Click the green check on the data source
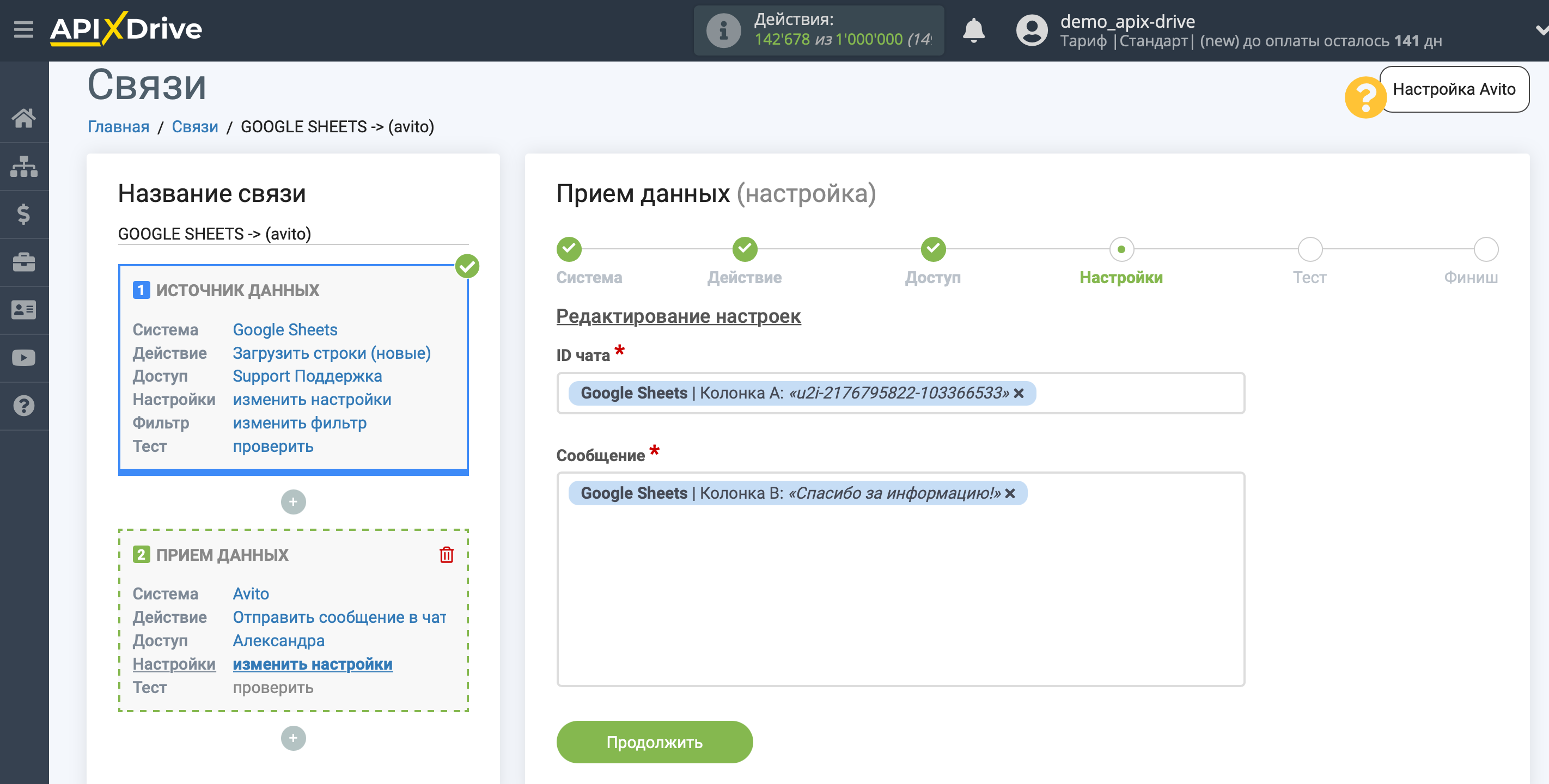The image size is (1549, 784). click(467, 266)
